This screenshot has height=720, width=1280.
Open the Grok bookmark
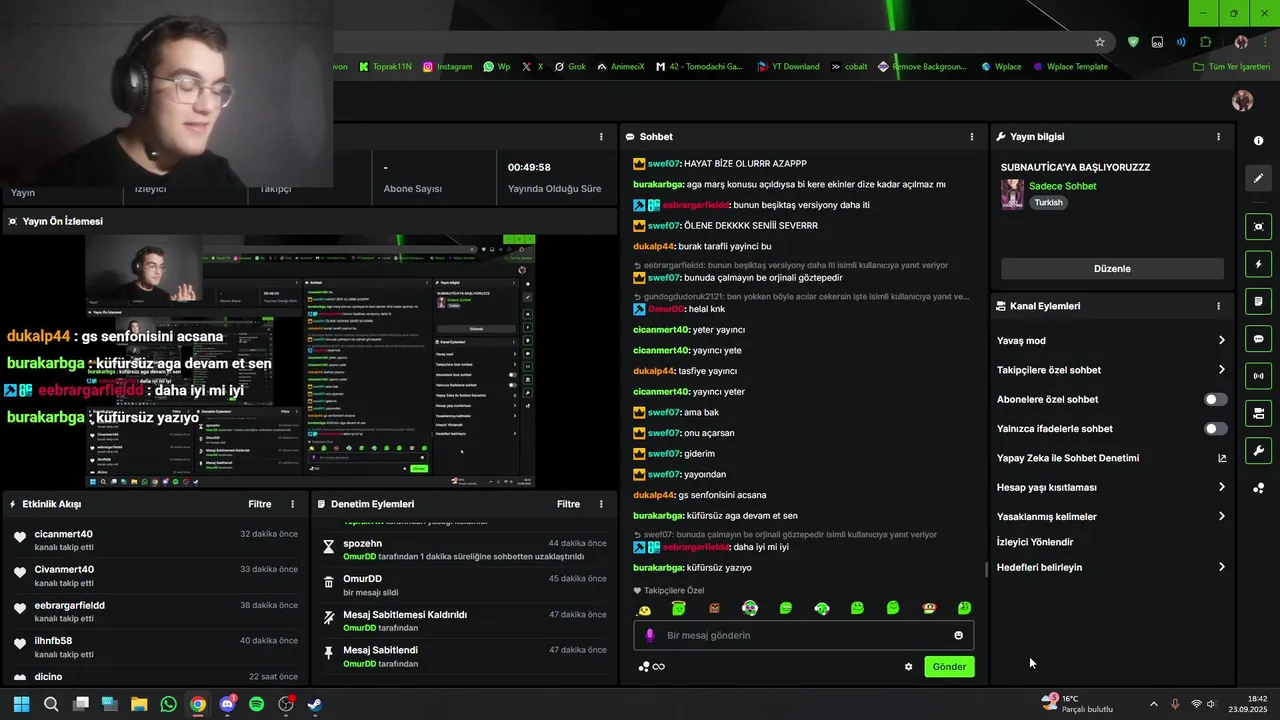570,67
